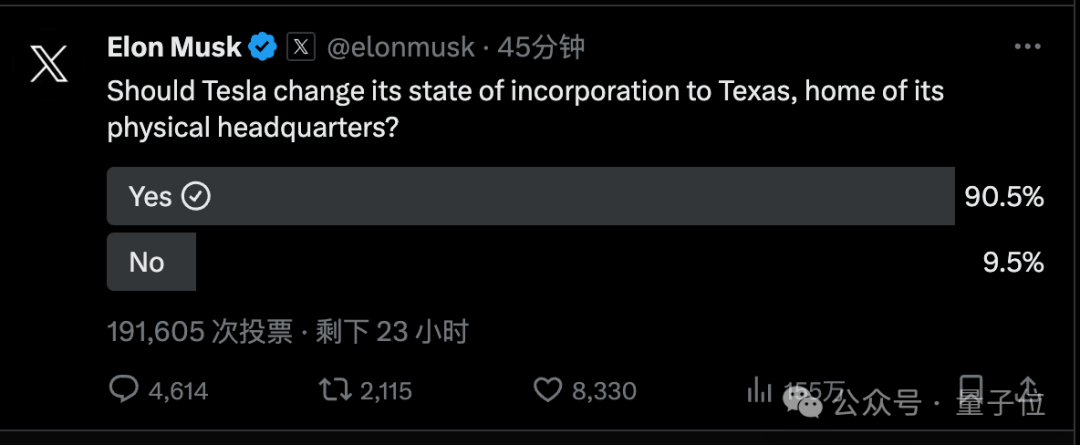Viewport: 1080px width, 445px height.
Task: Open the Elon Musk profile name link
Action: pos(174,46)
